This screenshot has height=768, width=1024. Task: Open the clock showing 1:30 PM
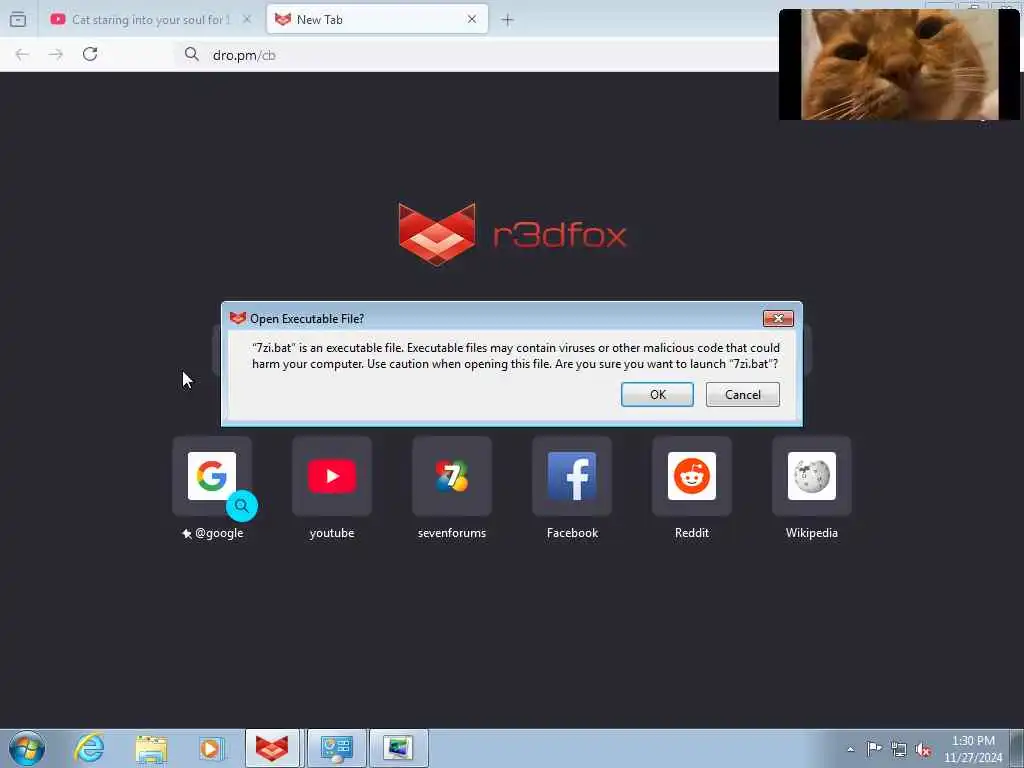point(973,748)
